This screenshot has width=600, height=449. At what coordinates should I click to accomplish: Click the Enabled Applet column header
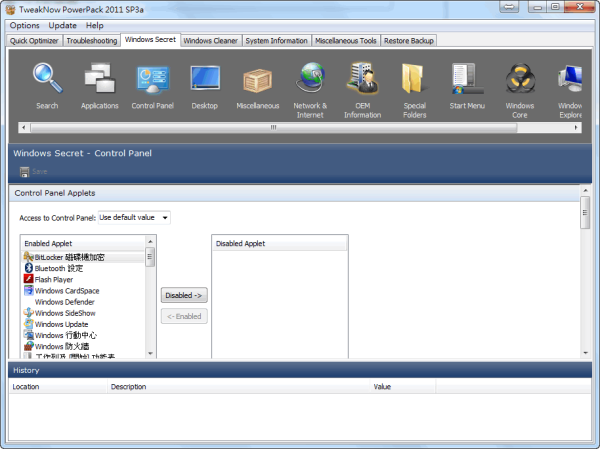(83, 243)
